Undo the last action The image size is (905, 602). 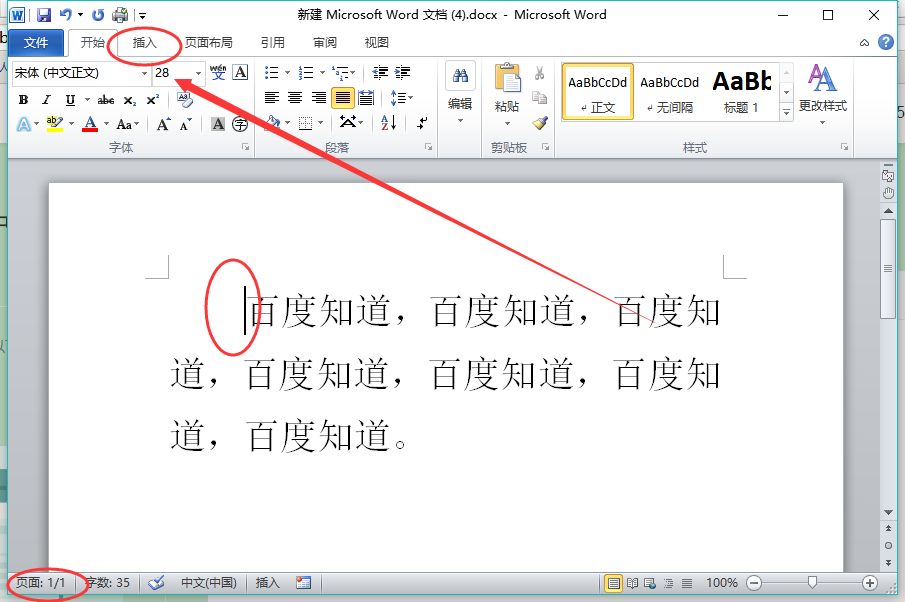pyautogui.click(x=65, y=15)
